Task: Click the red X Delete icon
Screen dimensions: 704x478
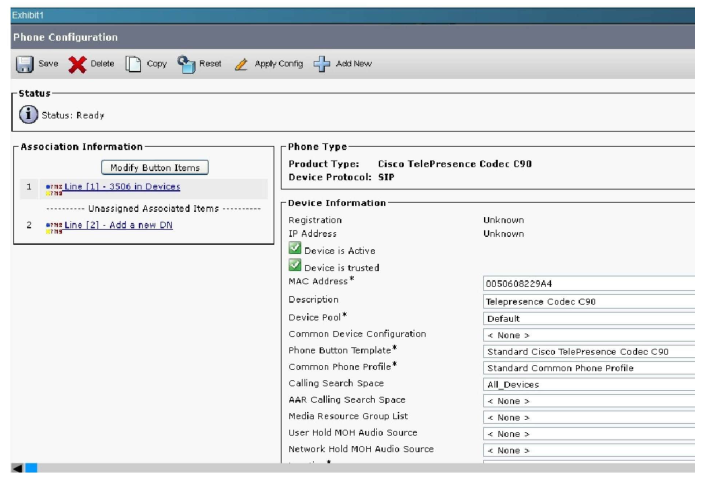Action: (77, 64)
